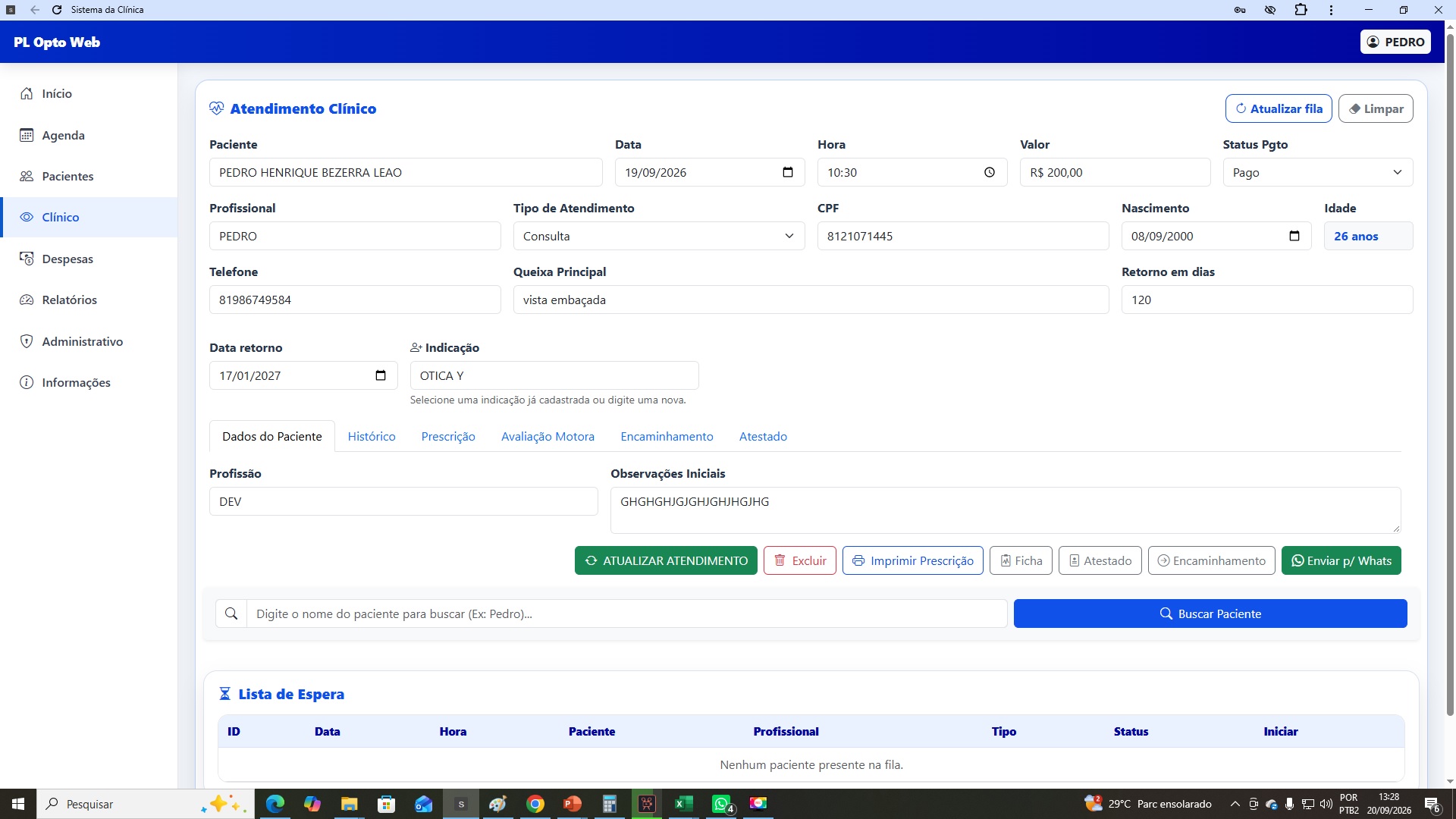Viewport: 1456px width, 819px height.
Task: Reload the page with browser refresh icon
Action: click(x=57, y=10)
